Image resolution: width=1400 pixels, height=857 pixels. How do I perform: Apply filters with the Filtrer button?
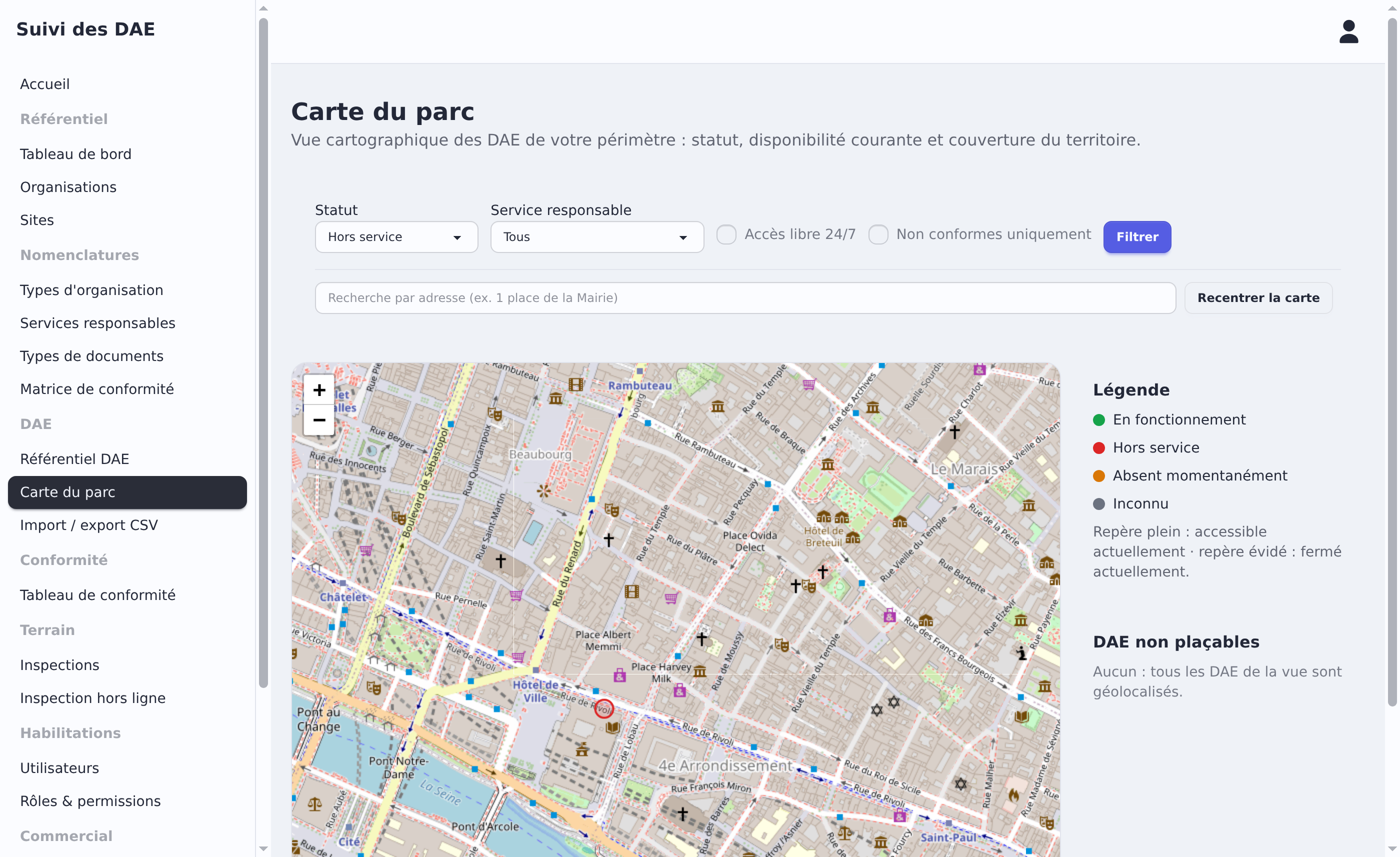point(1137,237)
